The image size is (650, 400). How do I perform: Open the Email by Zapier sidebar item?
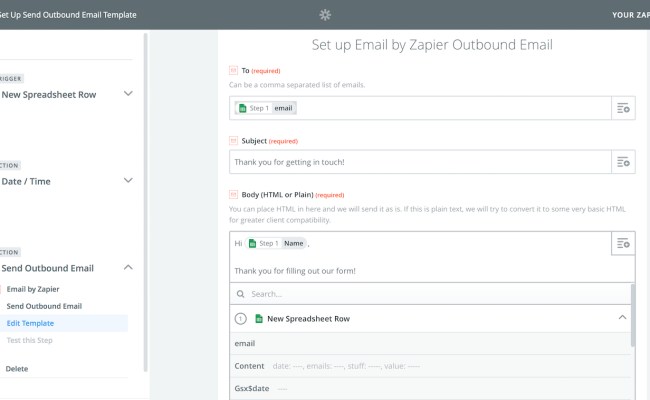[33, 289]
